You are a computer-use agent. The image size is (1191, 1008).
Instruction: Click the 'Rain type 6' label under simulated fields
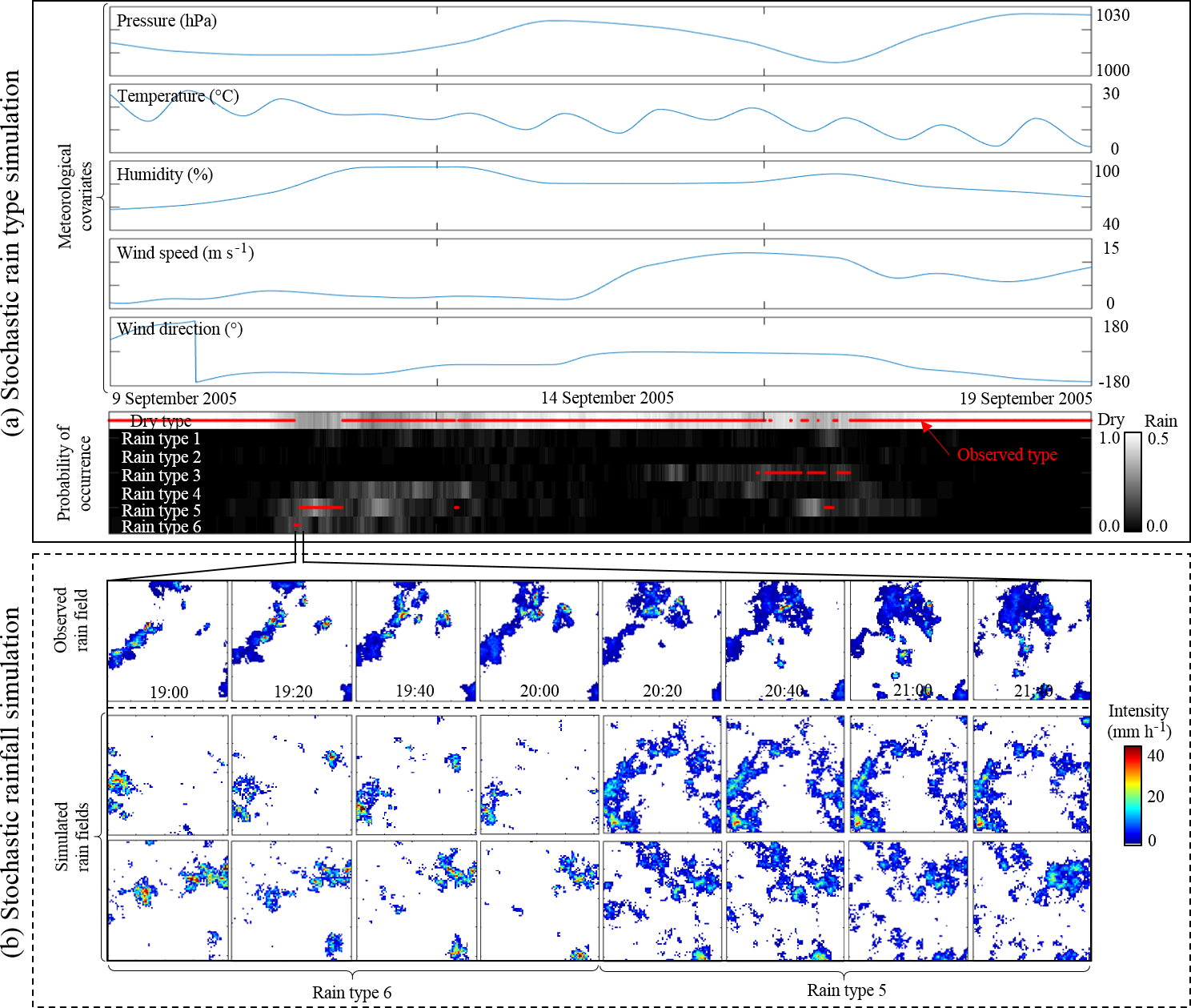351,993
